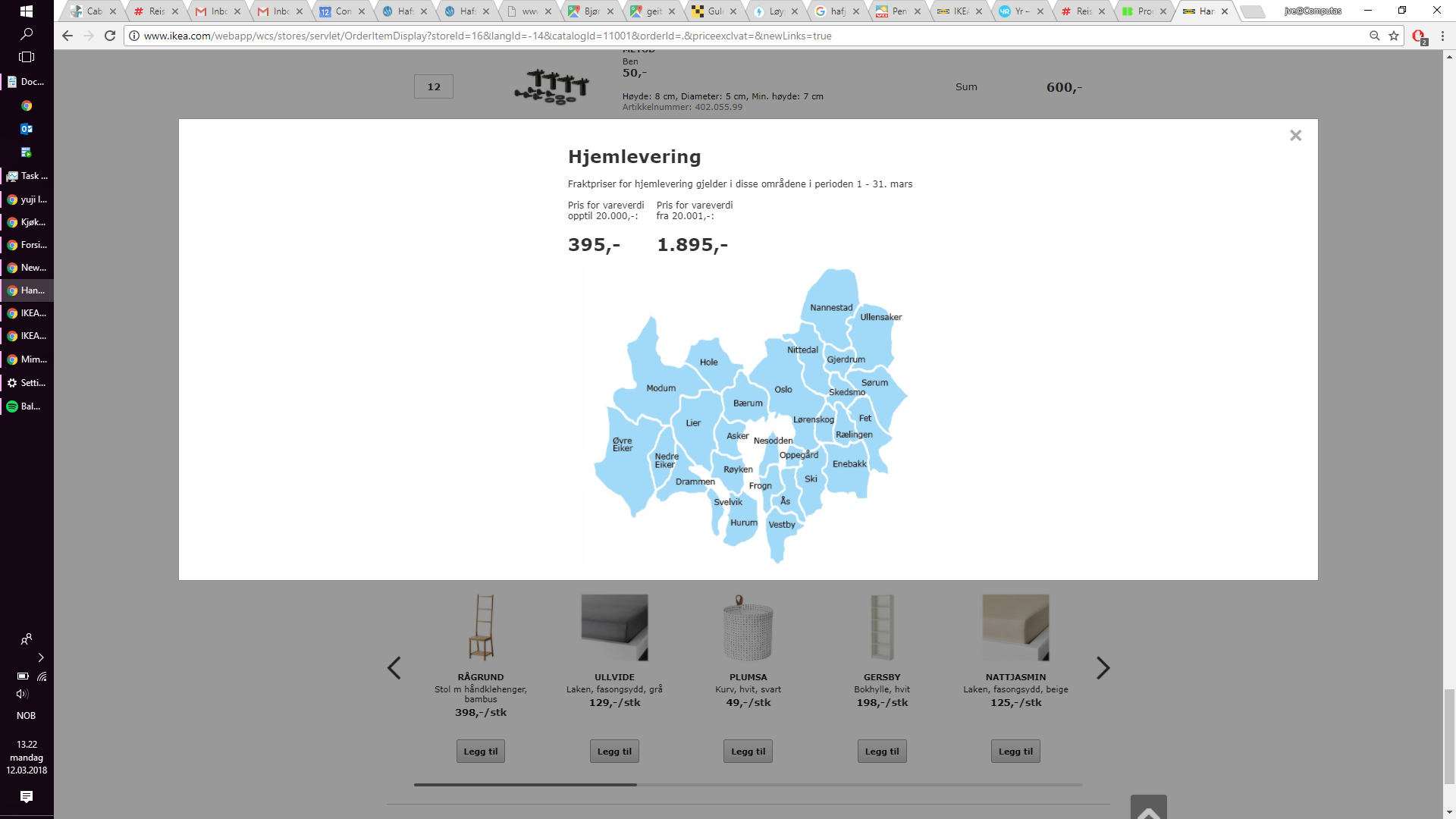1456x819 pixels.
Task: Open Task View on taskbar
Action: pos(27,57)
